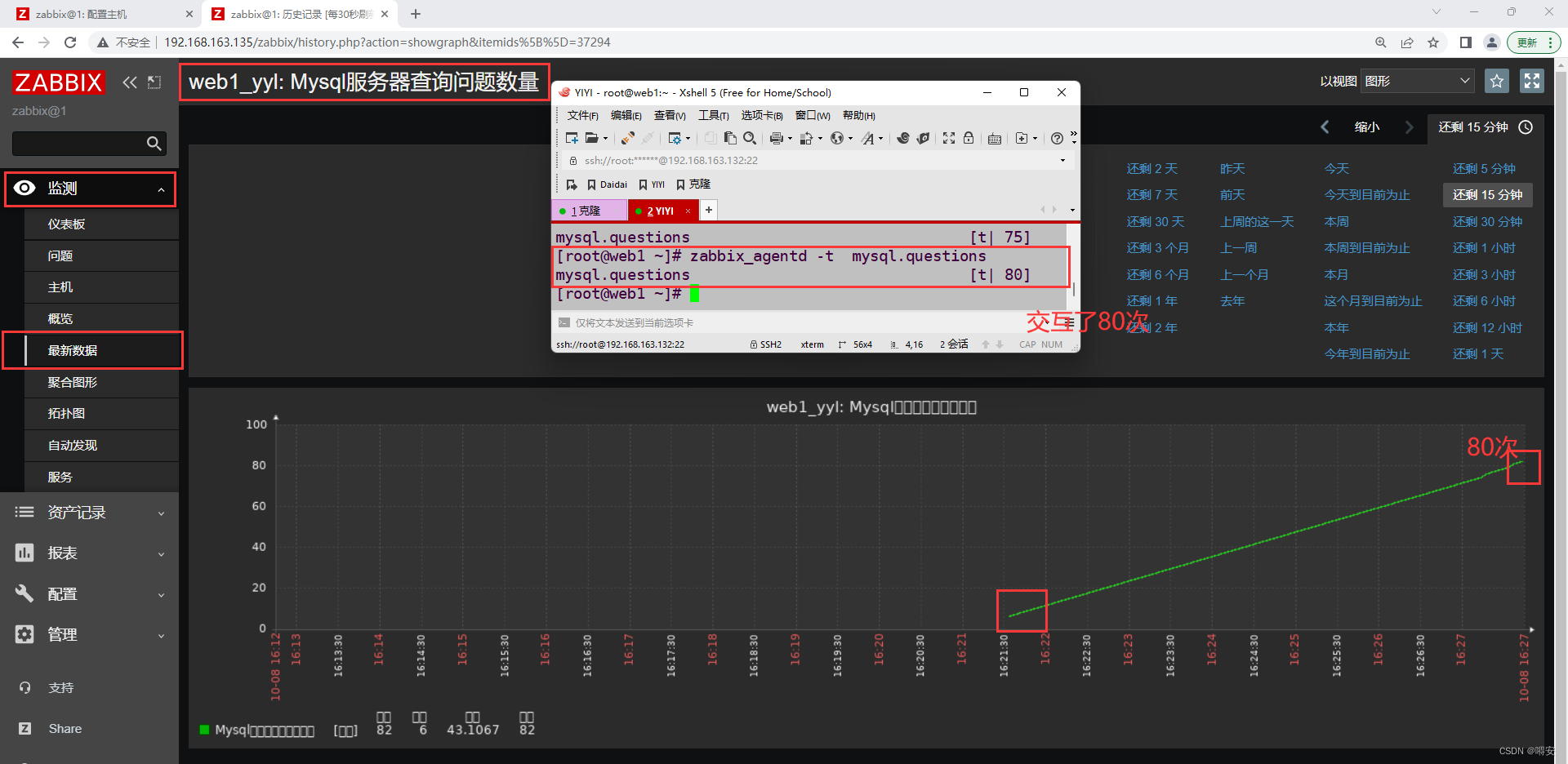1568x764 pixels.
Task: Add graph to favorites star button
Action: point(1497,81)
